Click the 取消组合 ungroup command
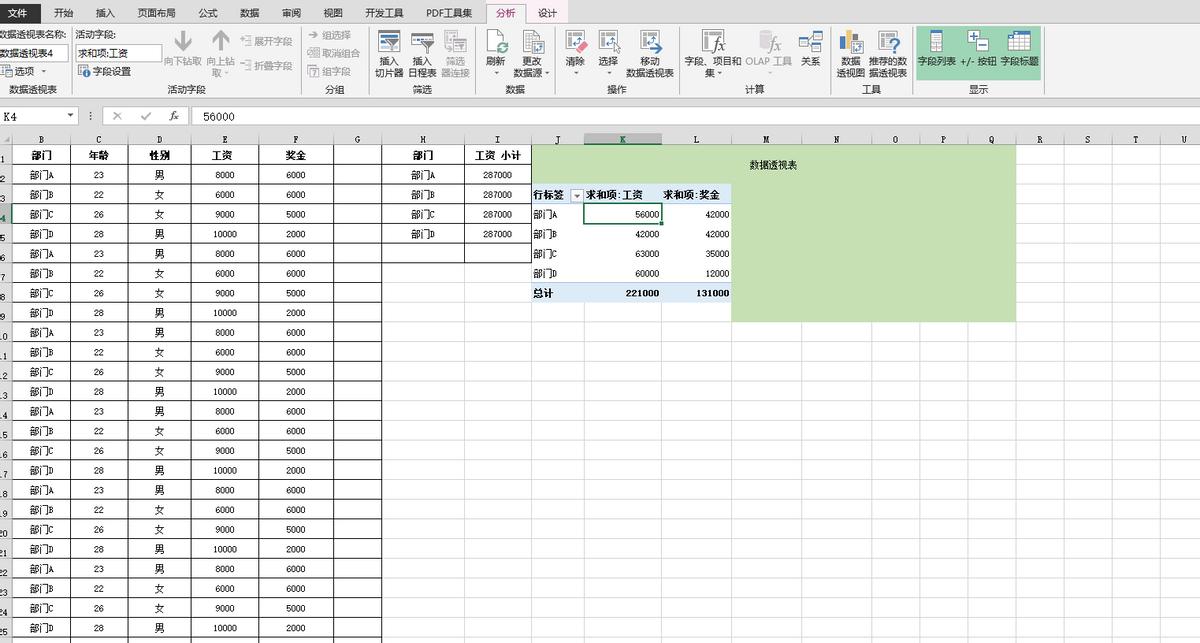This screenshot has height=643, width=1200. tap(334, 53)
